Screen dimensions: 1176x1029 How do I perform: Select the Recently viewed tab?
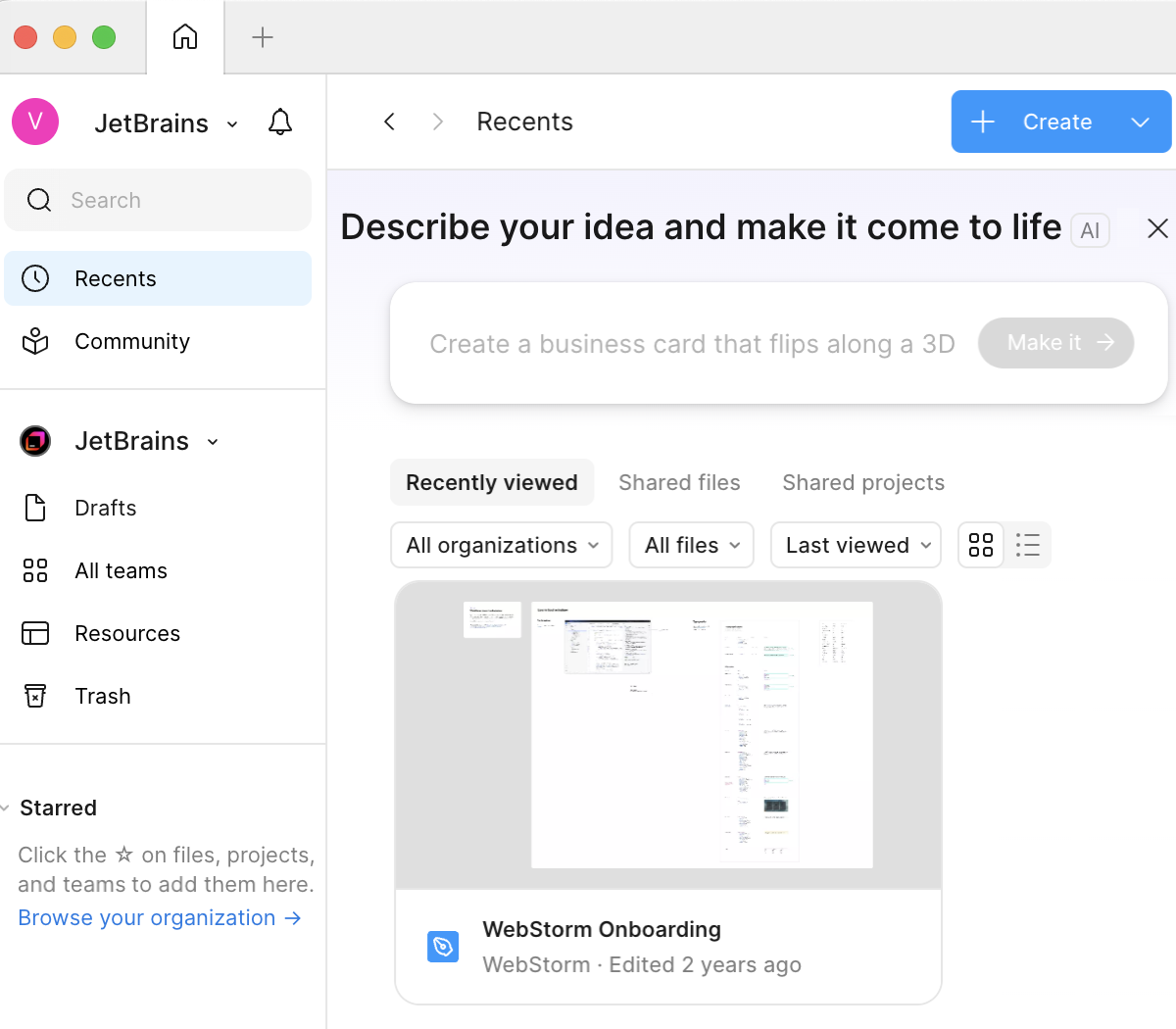pyautogui.click(x=492, y=482)
